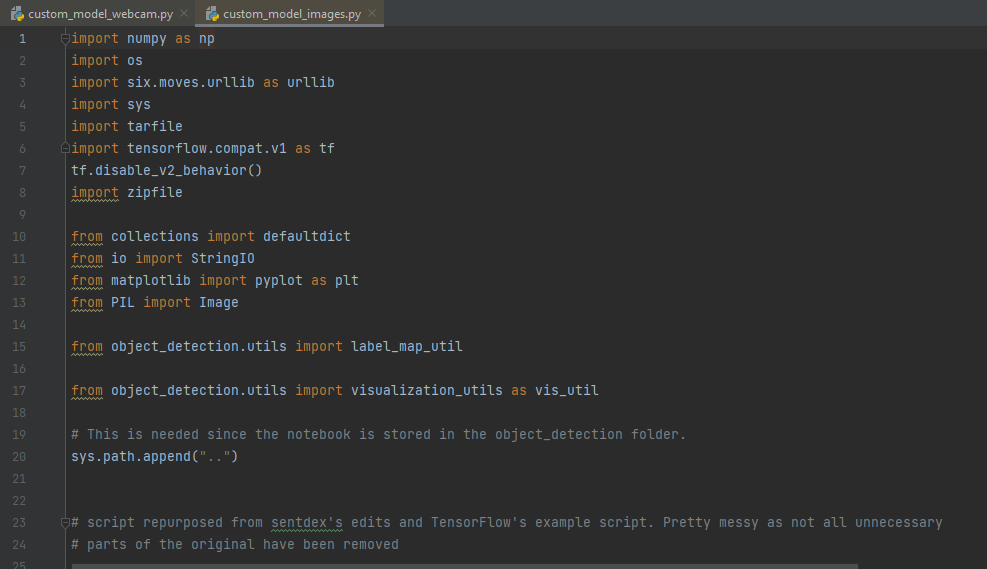This screenshot has width=987, height=569.
Task: Click 'six.moves.urllib' on line 3
Action: (x=191, y=82)
